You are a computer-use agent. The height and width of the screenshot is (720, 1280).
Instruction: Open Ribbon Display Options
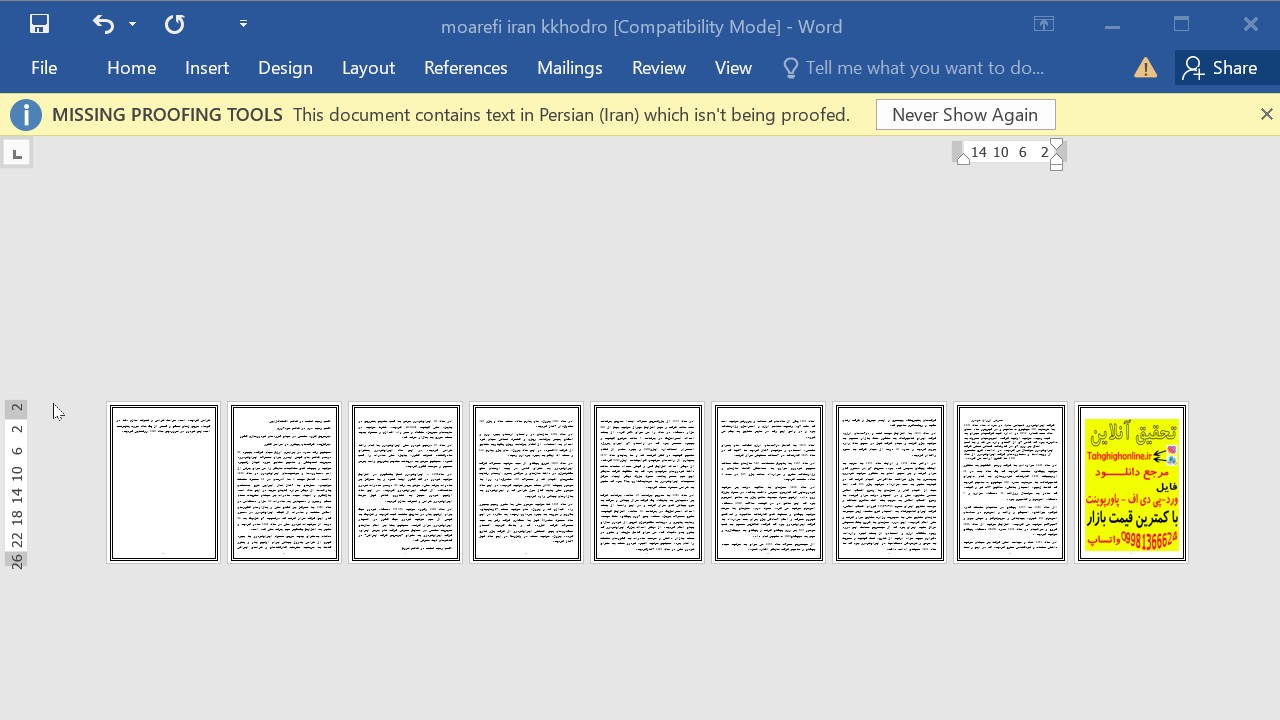(x=1044, y=25)
